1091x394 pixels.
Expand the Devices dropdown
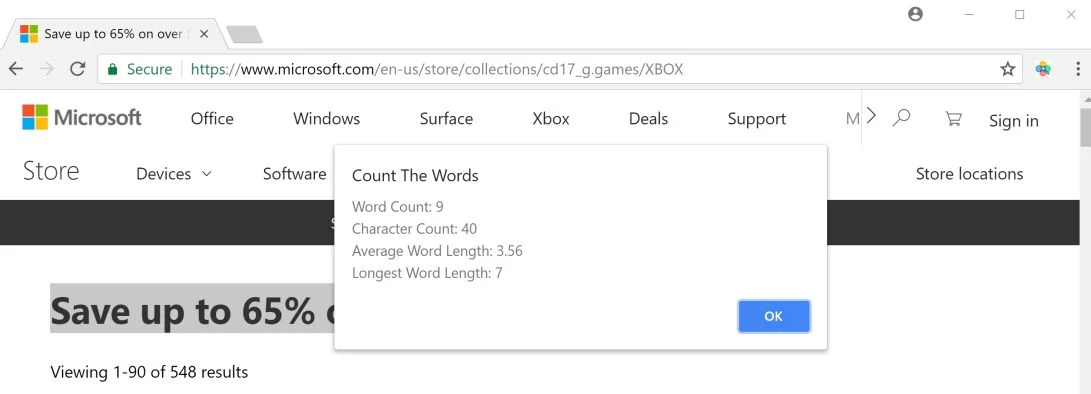pyautogui.click(x=174, y=174)
